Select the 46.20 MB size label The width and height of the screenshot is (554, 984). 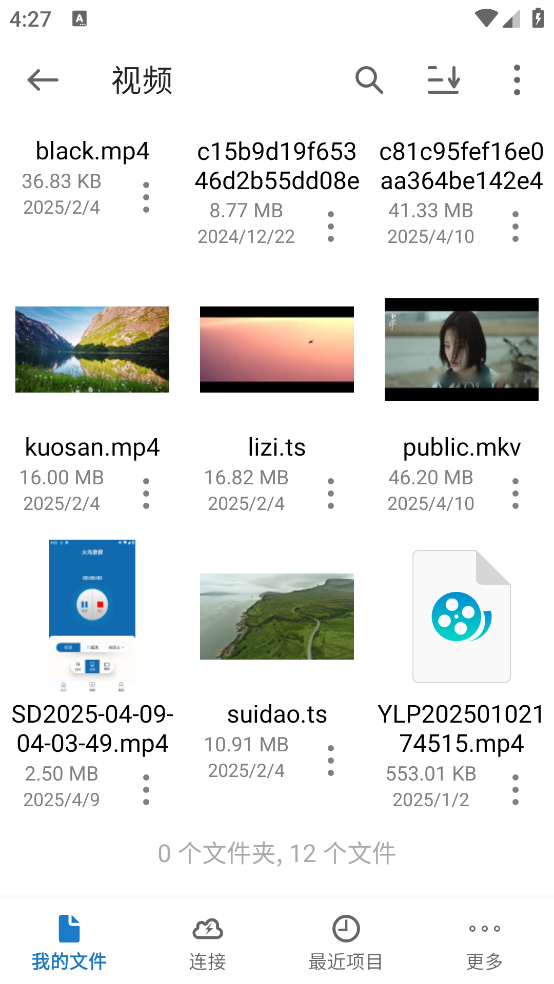[x=430, y=478]
